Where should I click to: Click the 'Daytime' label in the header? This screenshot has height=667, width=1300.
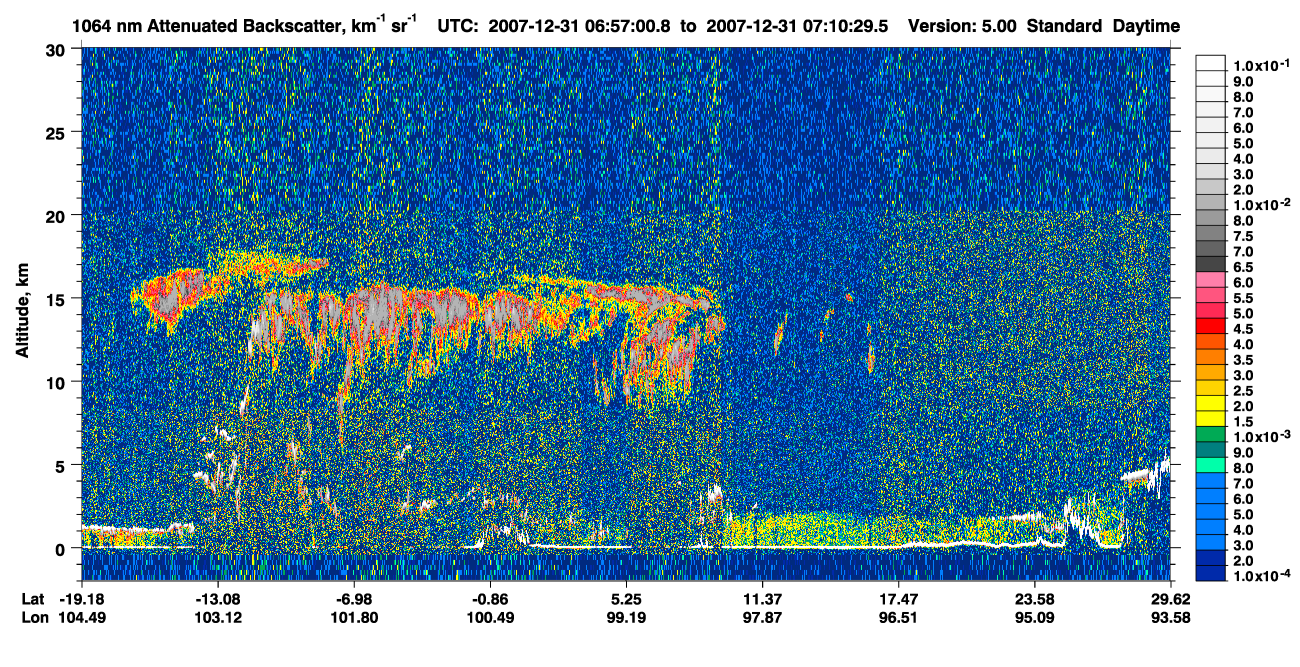point(1146,26)
